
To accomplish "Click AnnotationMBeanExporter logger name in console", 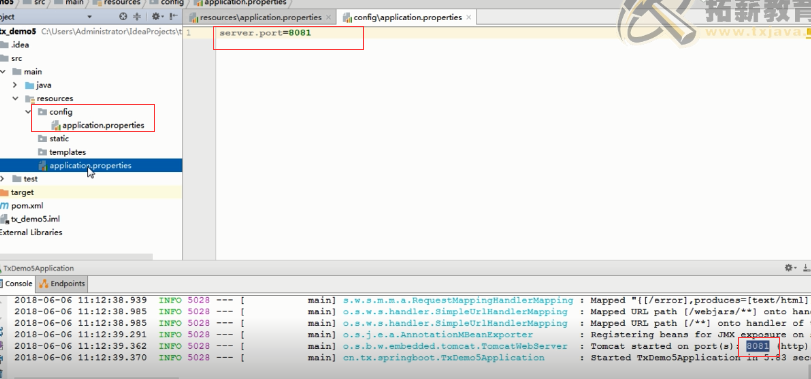I will coord(438,335).
